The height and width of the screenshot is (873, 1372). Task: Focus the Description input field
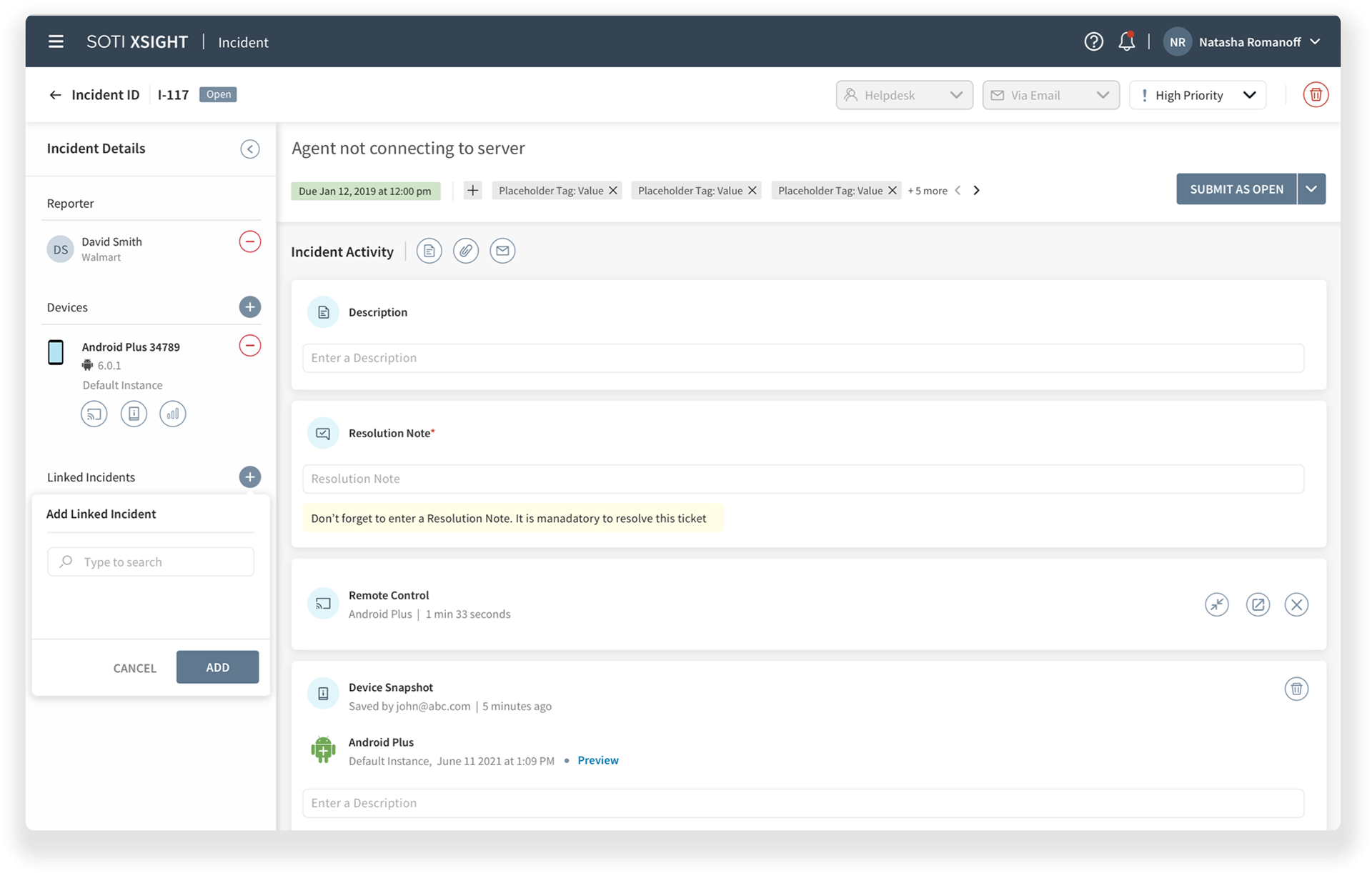[x=803, y=358]
